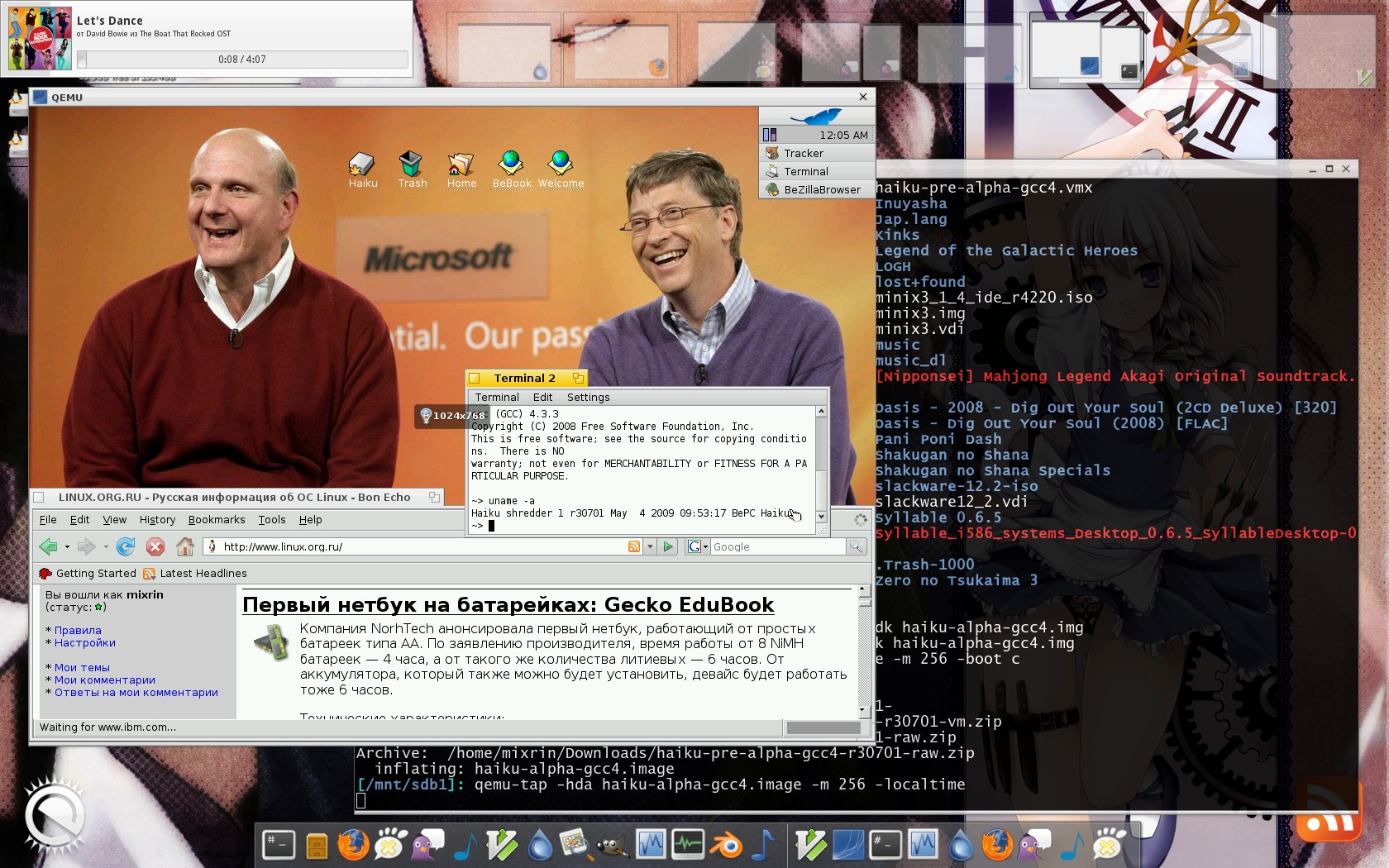Stop loading with the red Stop icon
This screenshot has height=868, width=1389.
155,546
